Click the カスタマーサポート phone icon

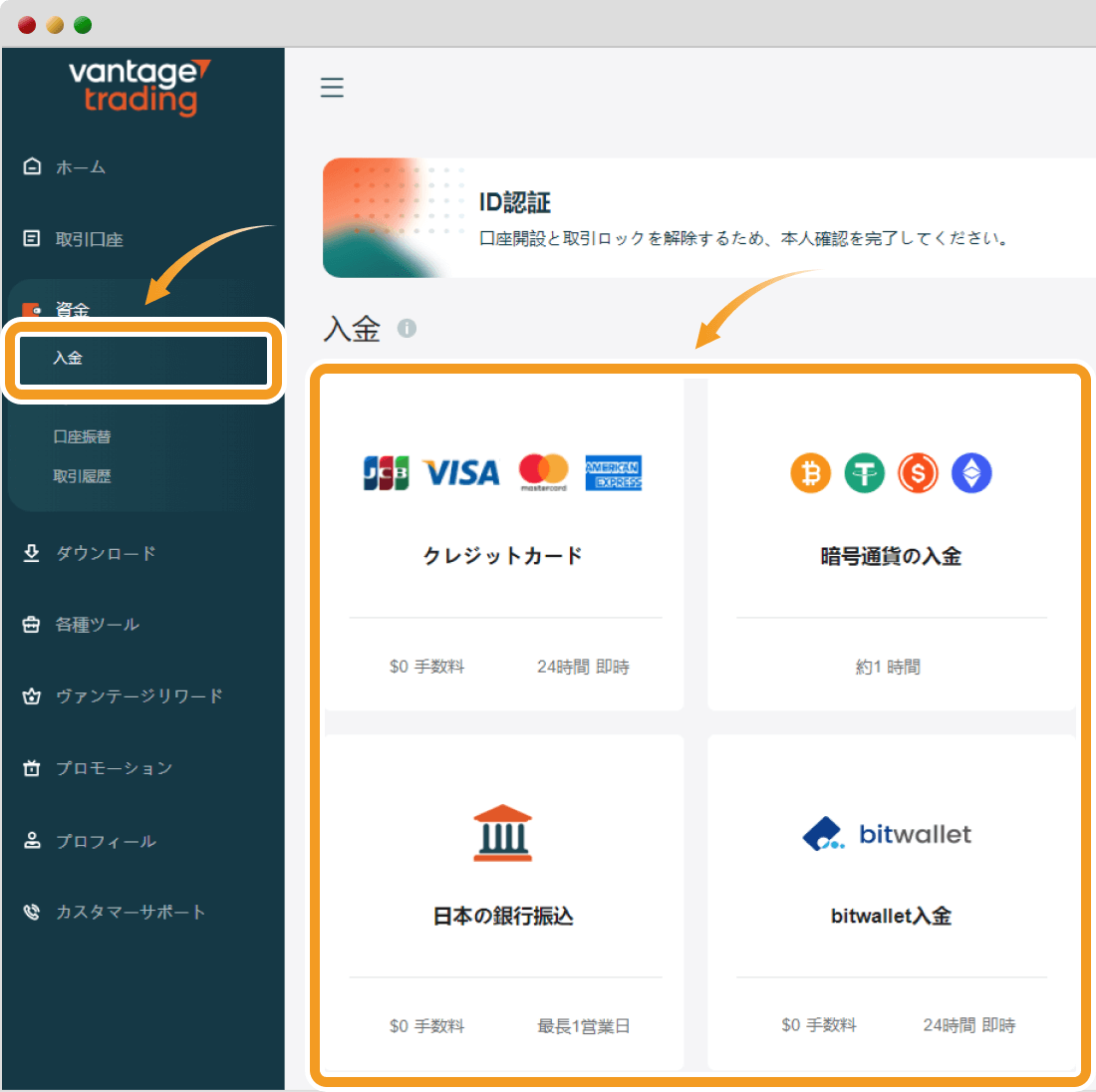point(32,912)
